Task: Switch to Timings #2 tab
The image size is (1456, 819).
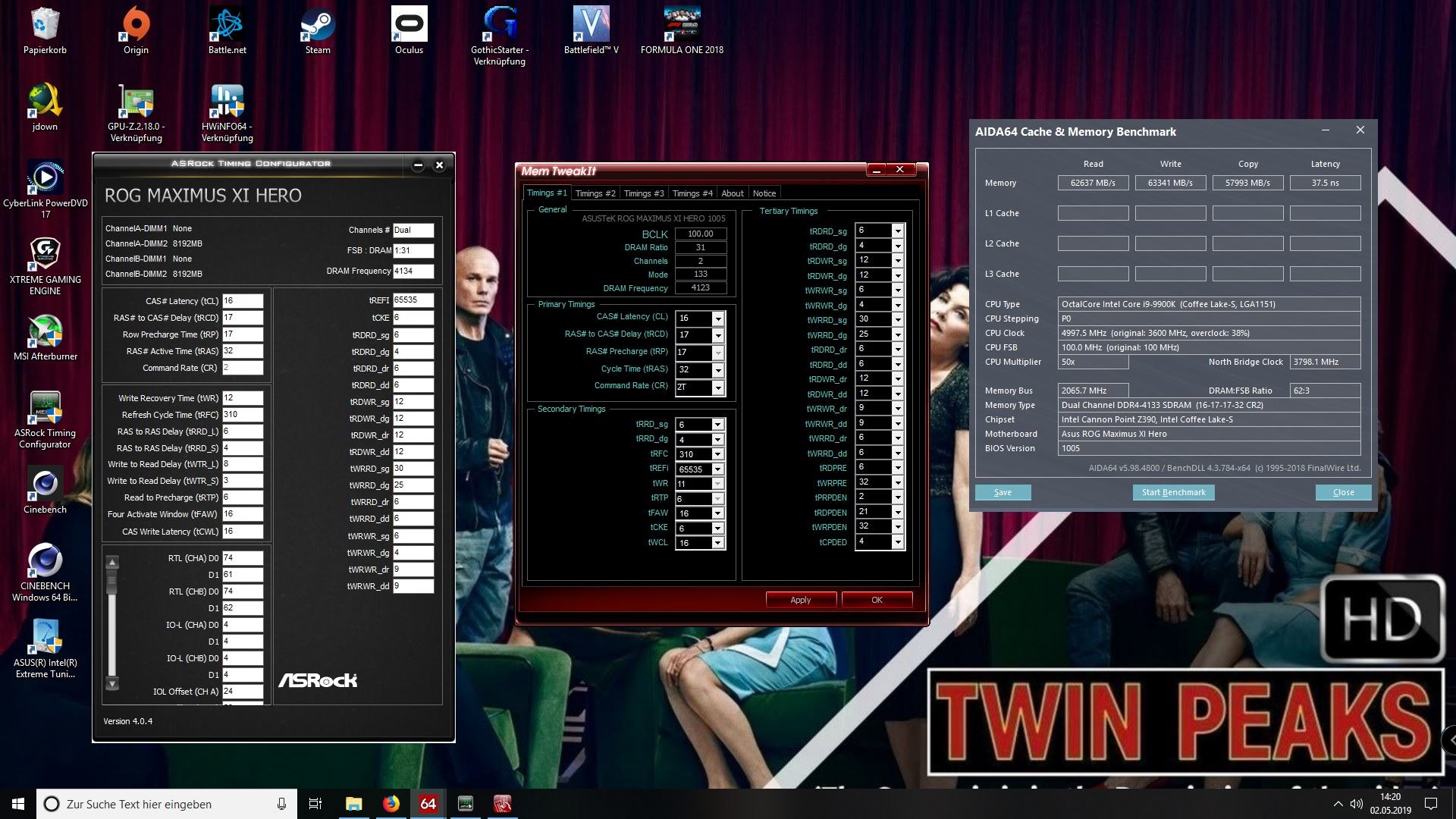Action: point(595,193)
